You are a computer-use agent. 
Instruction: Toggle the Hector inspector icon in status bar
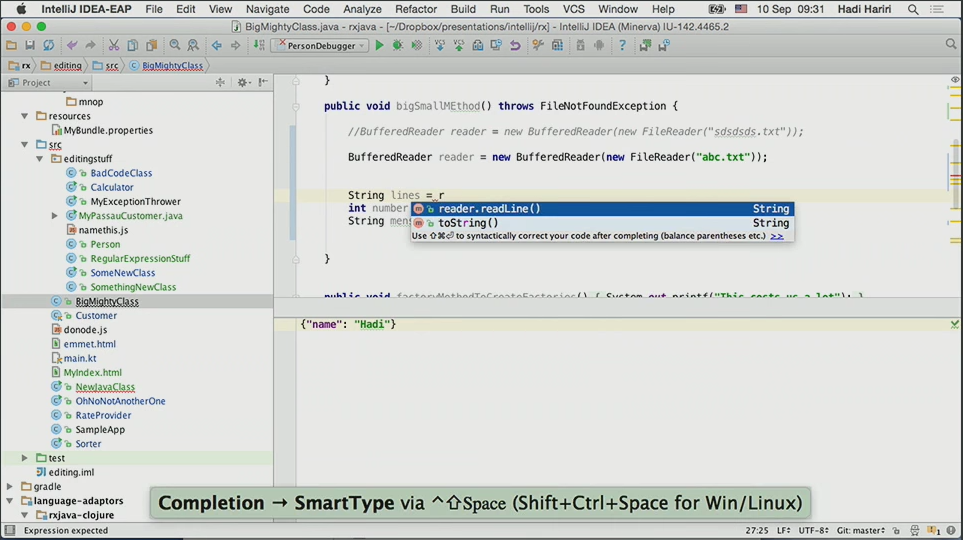(x=917, y=531)
